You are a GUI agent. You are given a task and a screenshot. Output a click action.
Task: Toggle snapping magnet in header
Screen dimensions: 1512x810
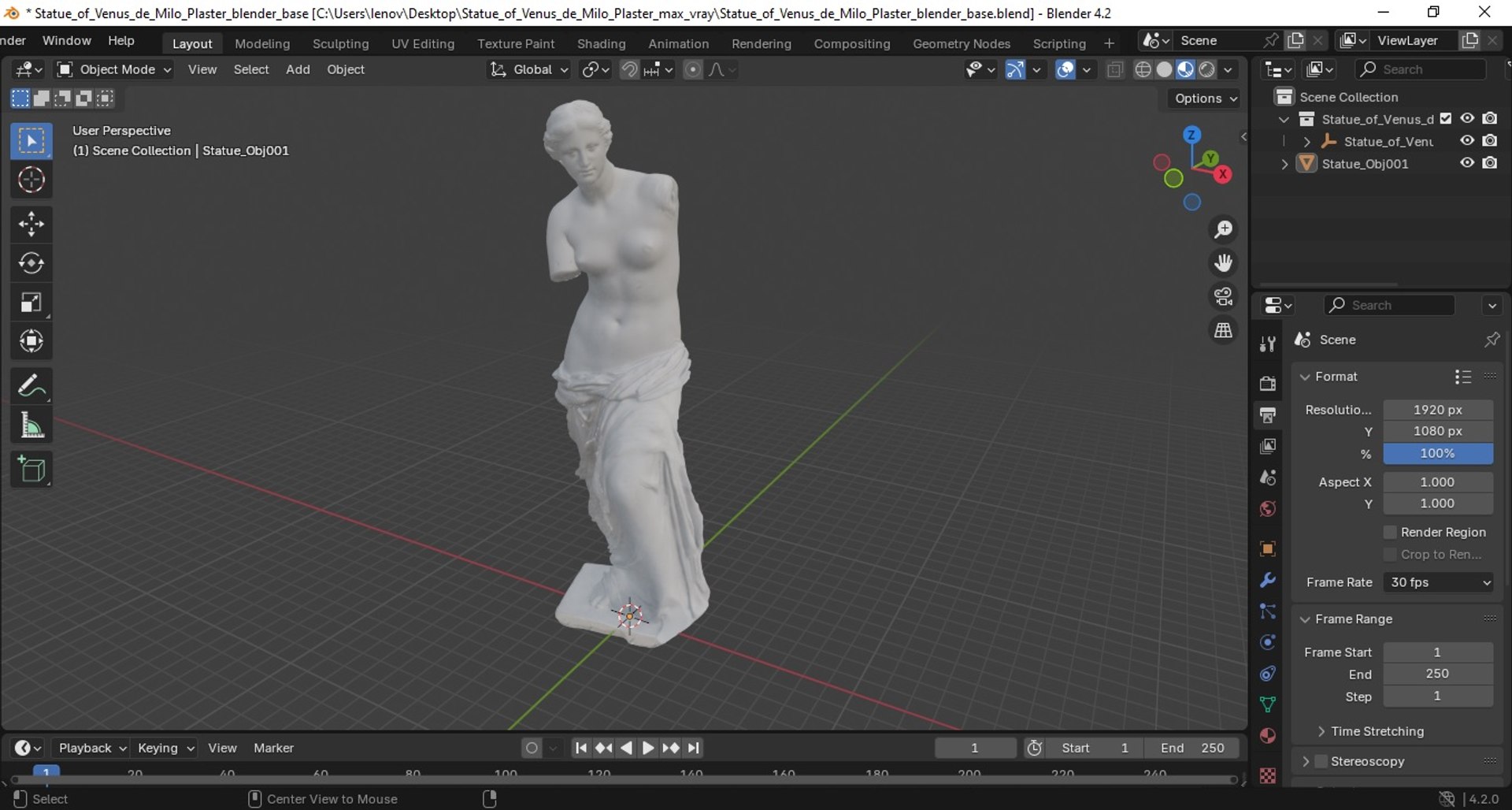629,70
